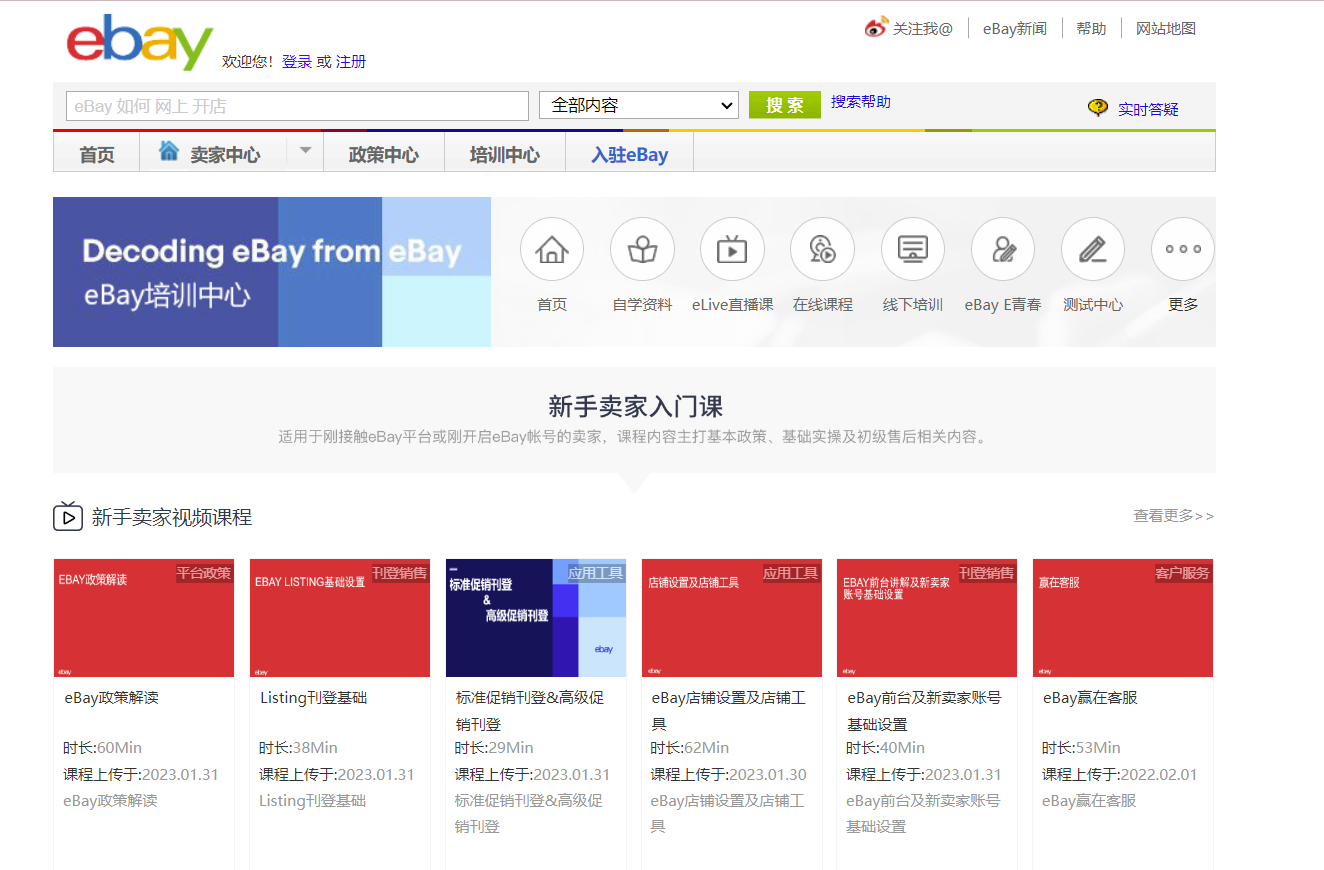Click the 实时答疑 question mark icon
The width and height of the screenshot is (1324, 870).
point(1097,106)
